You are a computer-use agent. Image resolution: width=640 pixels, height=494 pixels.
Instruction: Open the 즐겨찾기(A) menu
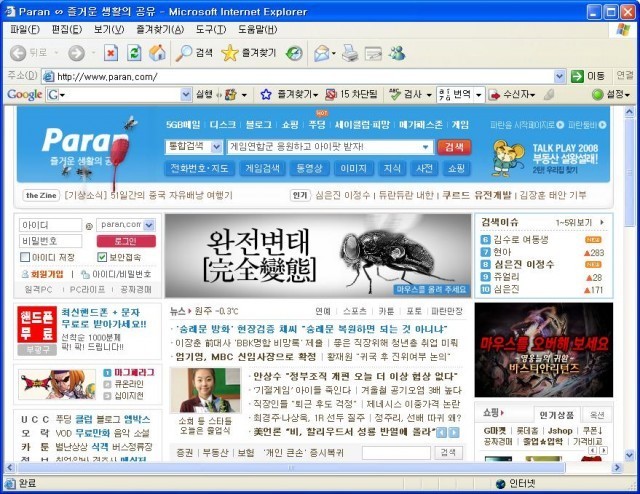pyautogui.click(x=160, y=29)
